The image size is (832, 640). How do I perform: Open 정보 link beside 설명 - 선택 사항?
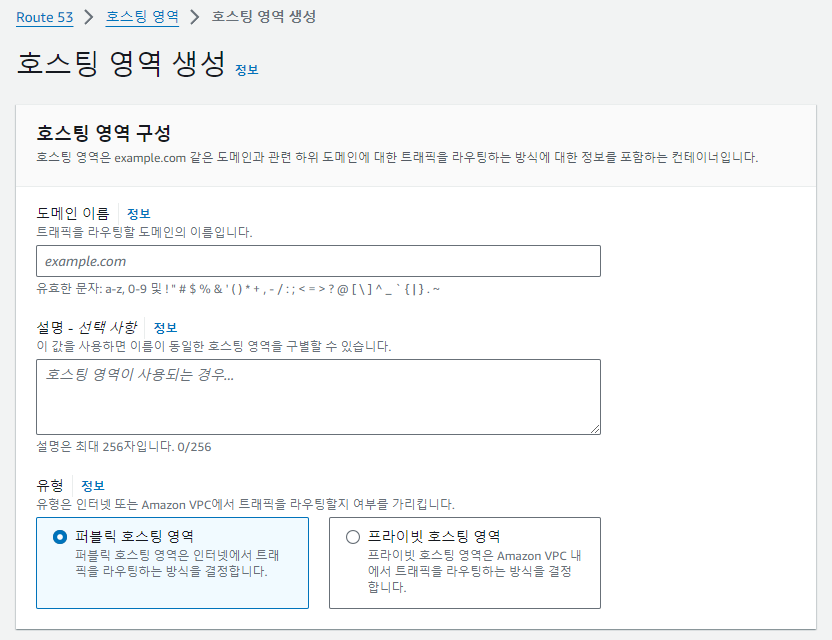tap(165, 327)
